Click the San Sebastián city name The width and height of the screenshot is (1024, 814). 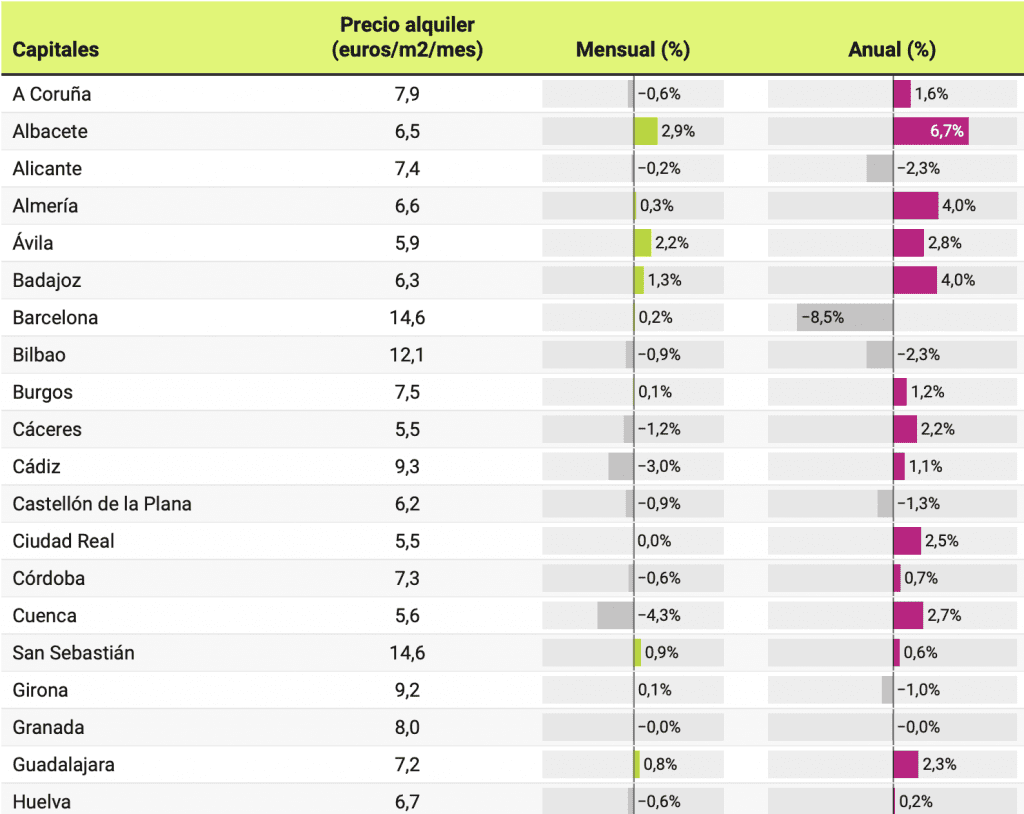(73, 653)
